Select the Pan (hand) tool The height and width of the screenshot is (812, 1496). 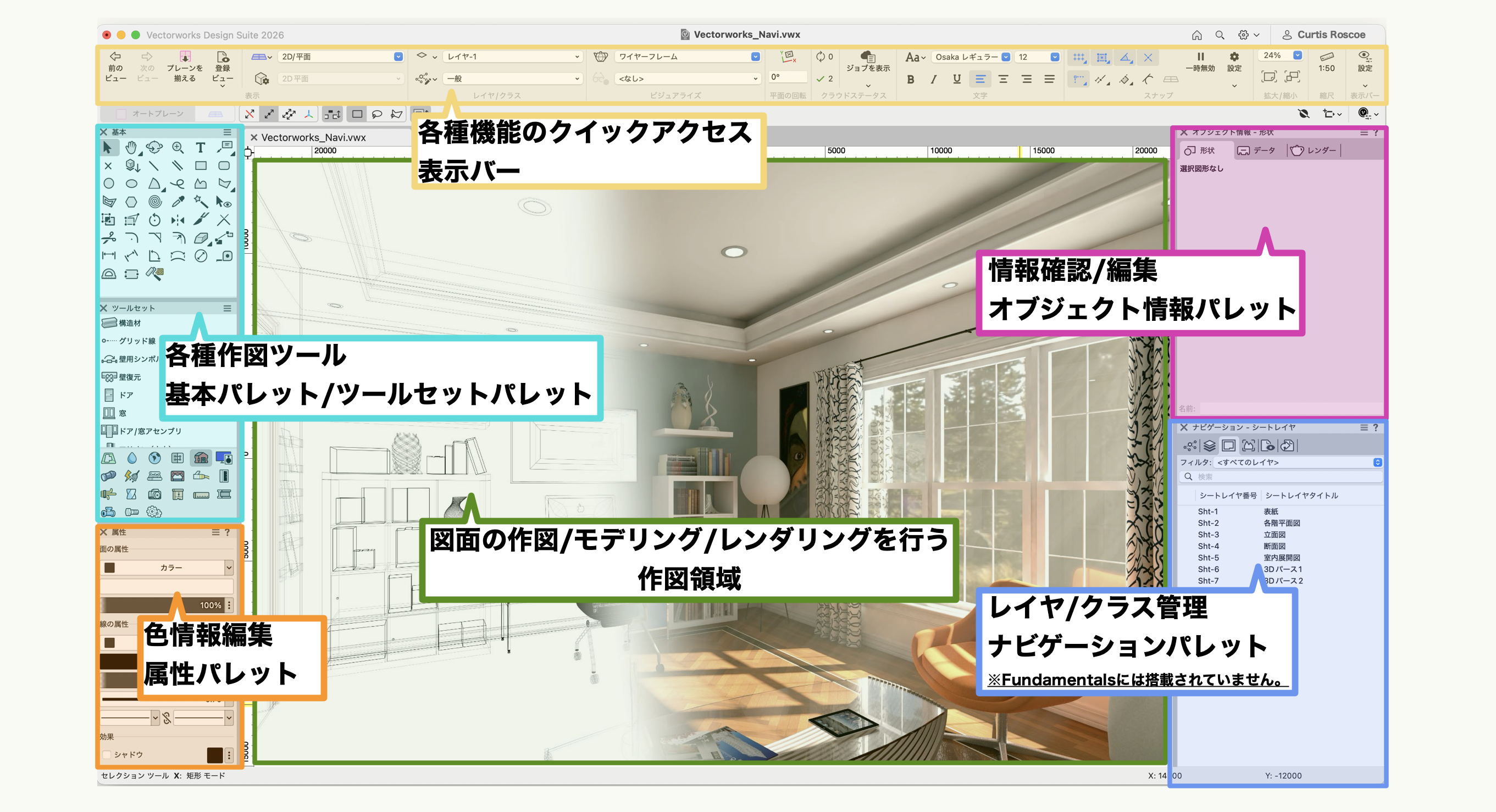[x=131, y=147]
